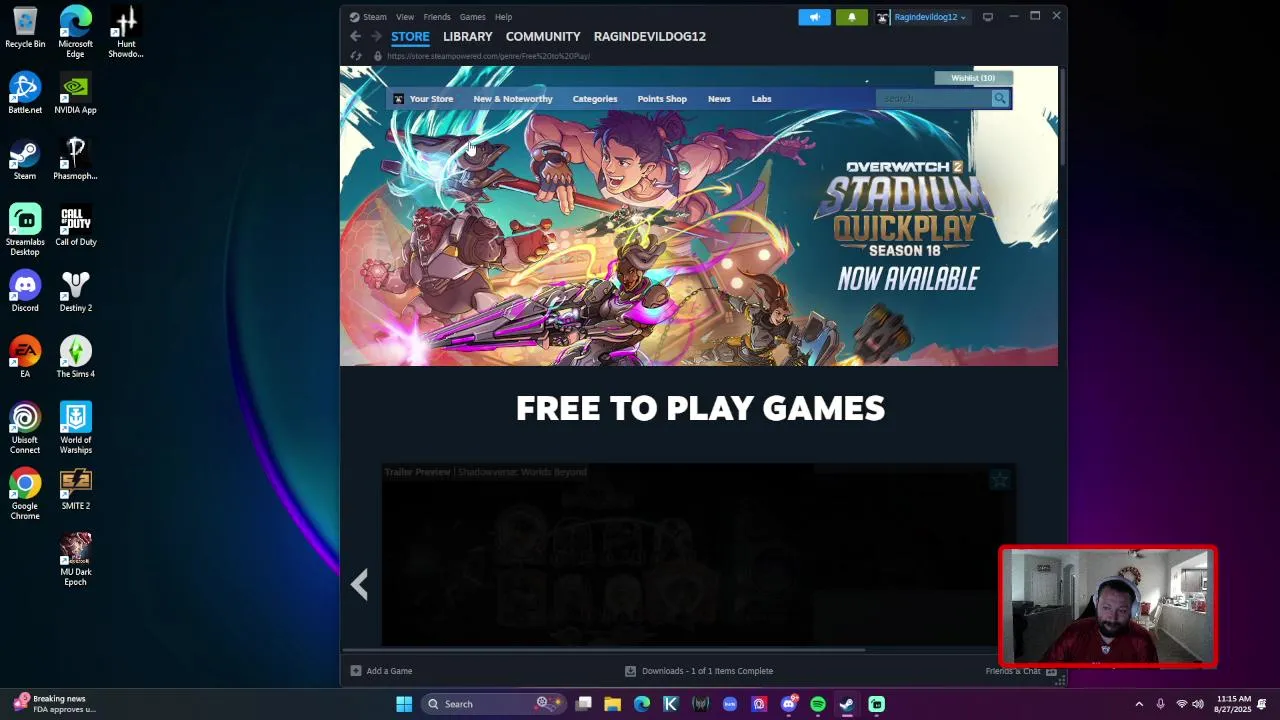Click the taskbar Search box

[495, 704]
